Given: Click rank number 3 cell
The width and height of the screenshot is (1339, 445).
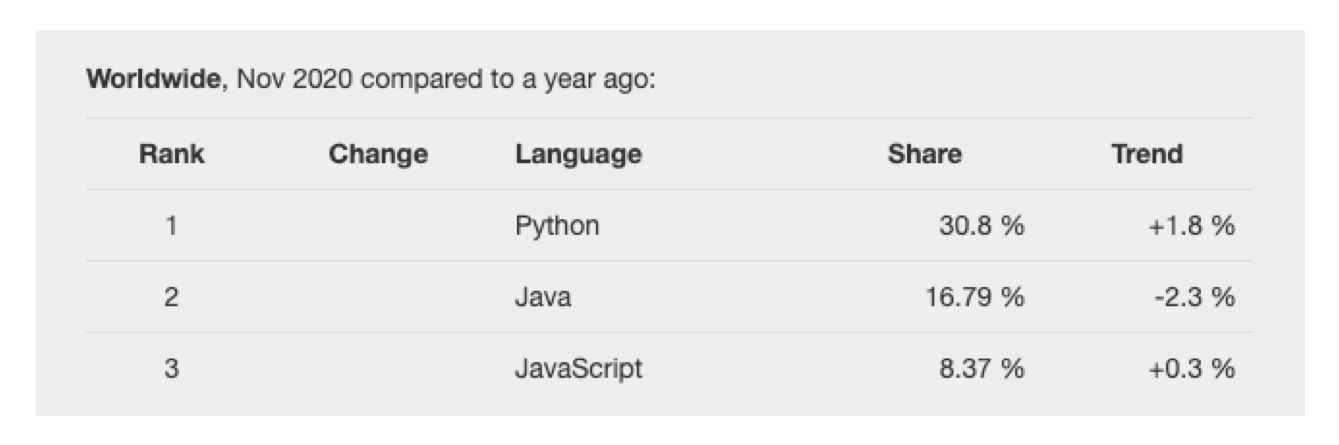Looking at the screenshot, I should click(171, 369).
